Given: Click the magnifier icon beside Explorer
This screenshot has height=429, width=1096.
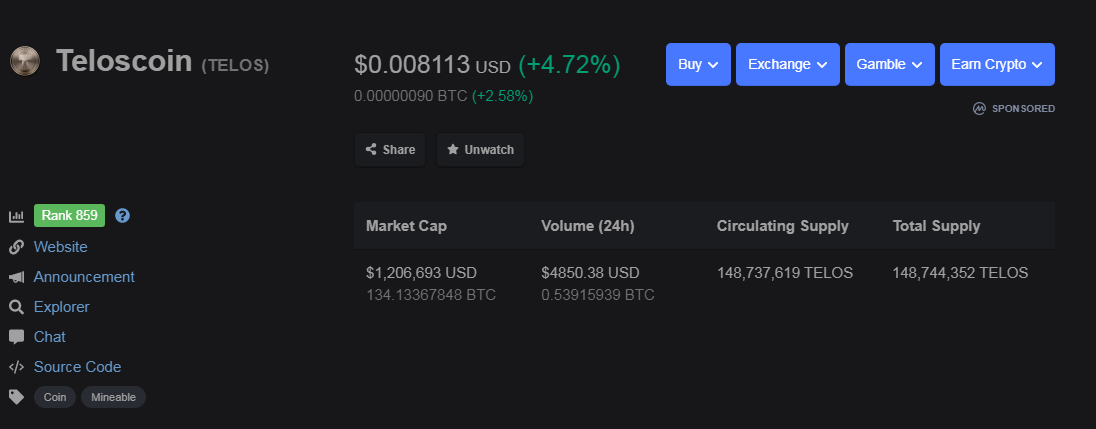Looking at the screenshot, I should [16, 307].
